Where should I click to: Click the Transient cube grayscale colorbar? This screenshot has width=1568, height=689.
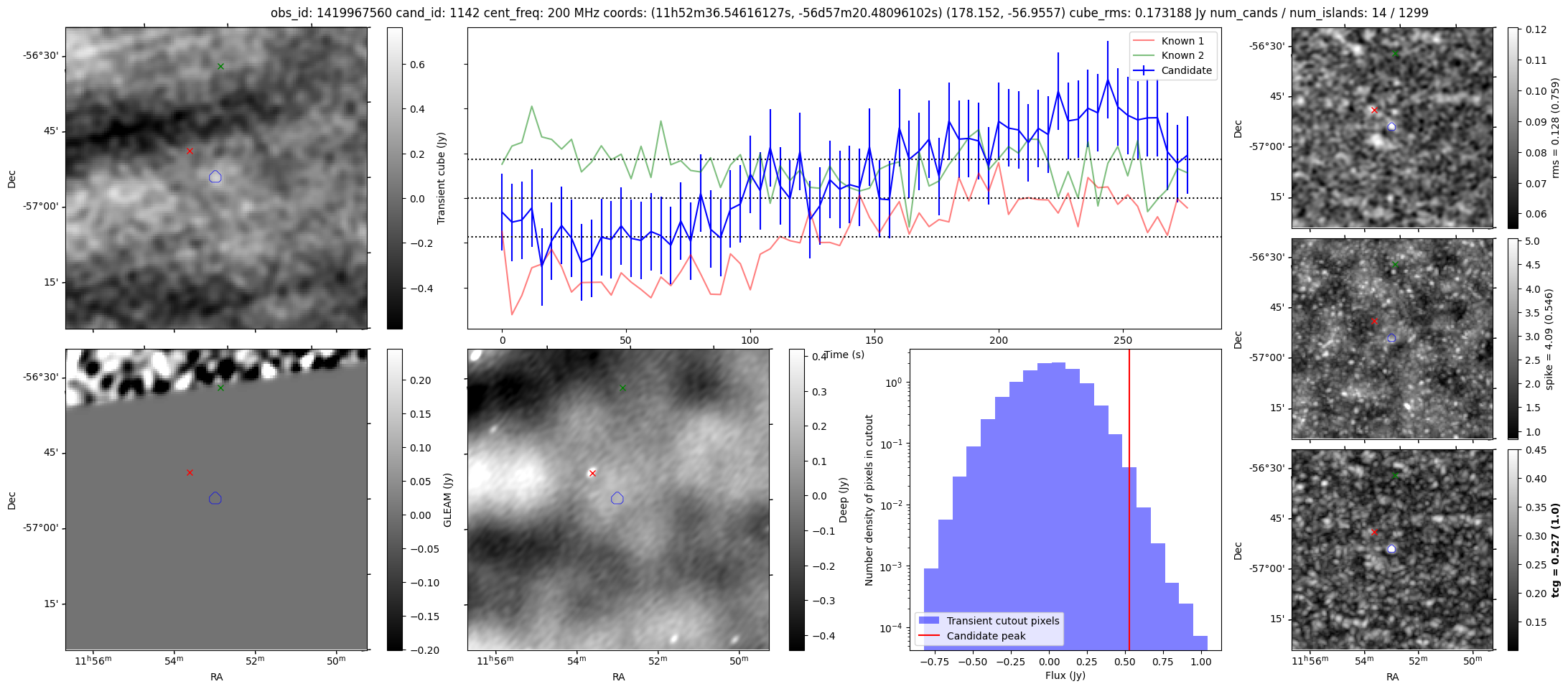coord(394,178)
